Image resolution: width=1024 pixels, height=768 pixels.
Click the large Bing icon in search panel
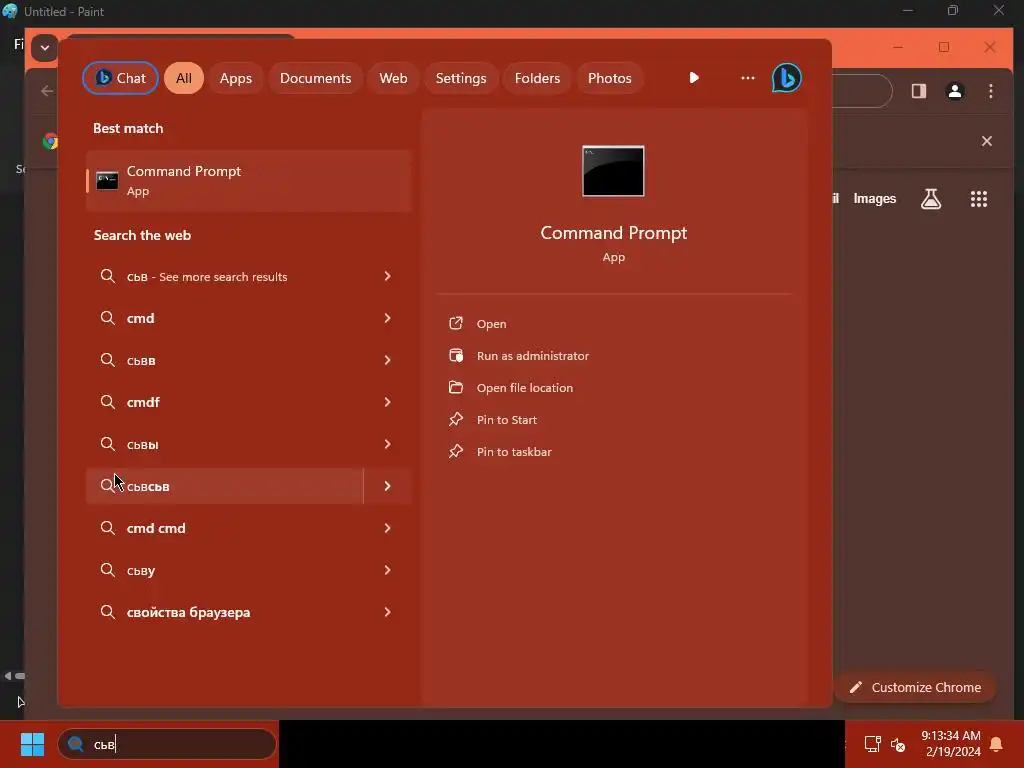click(x=786, y=78)
